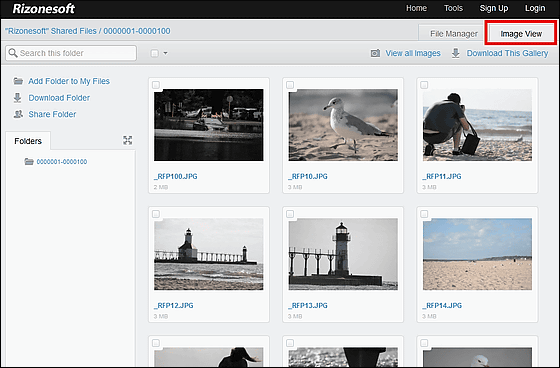The width and height of the screenshot is (560, 368).
Task: Check the box for _RFP11.JPG
Action: (x=424, y=85)
